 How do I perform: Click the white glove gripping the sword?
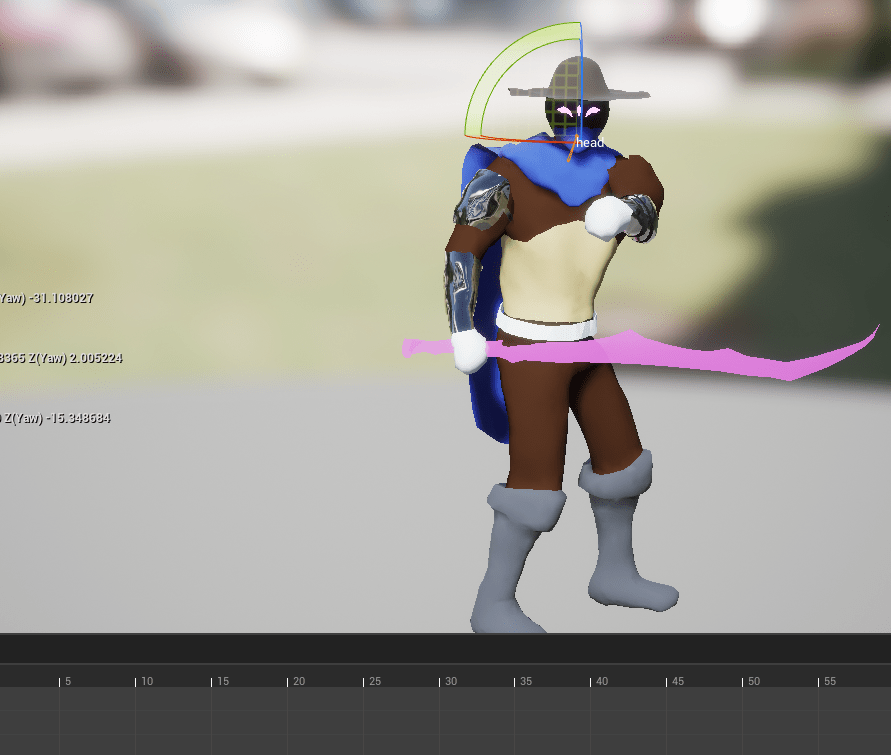pyautogui.click(x=468, y=351)
